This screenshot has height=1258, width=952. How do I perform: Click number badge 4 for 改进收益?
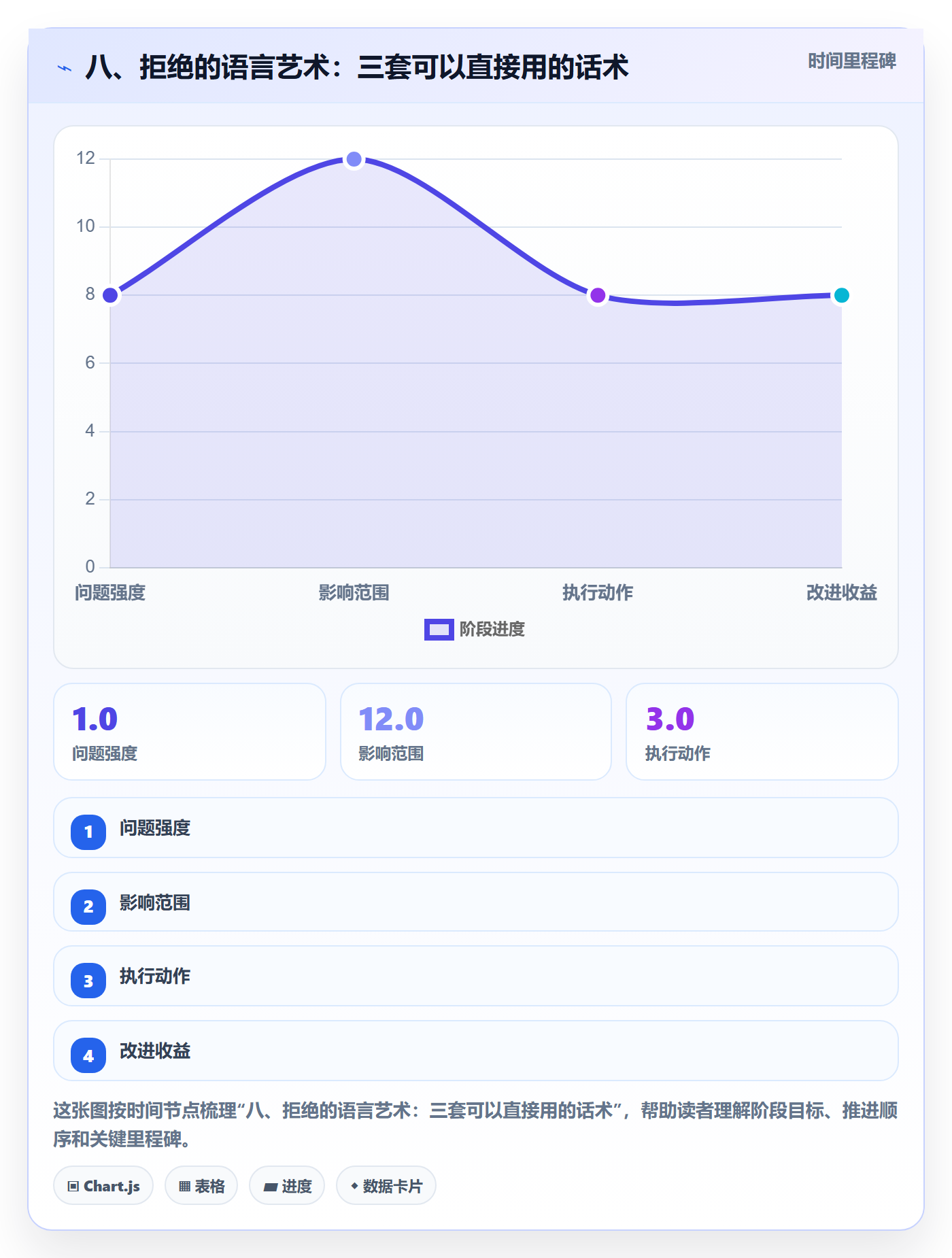(x=88, y=1055)
